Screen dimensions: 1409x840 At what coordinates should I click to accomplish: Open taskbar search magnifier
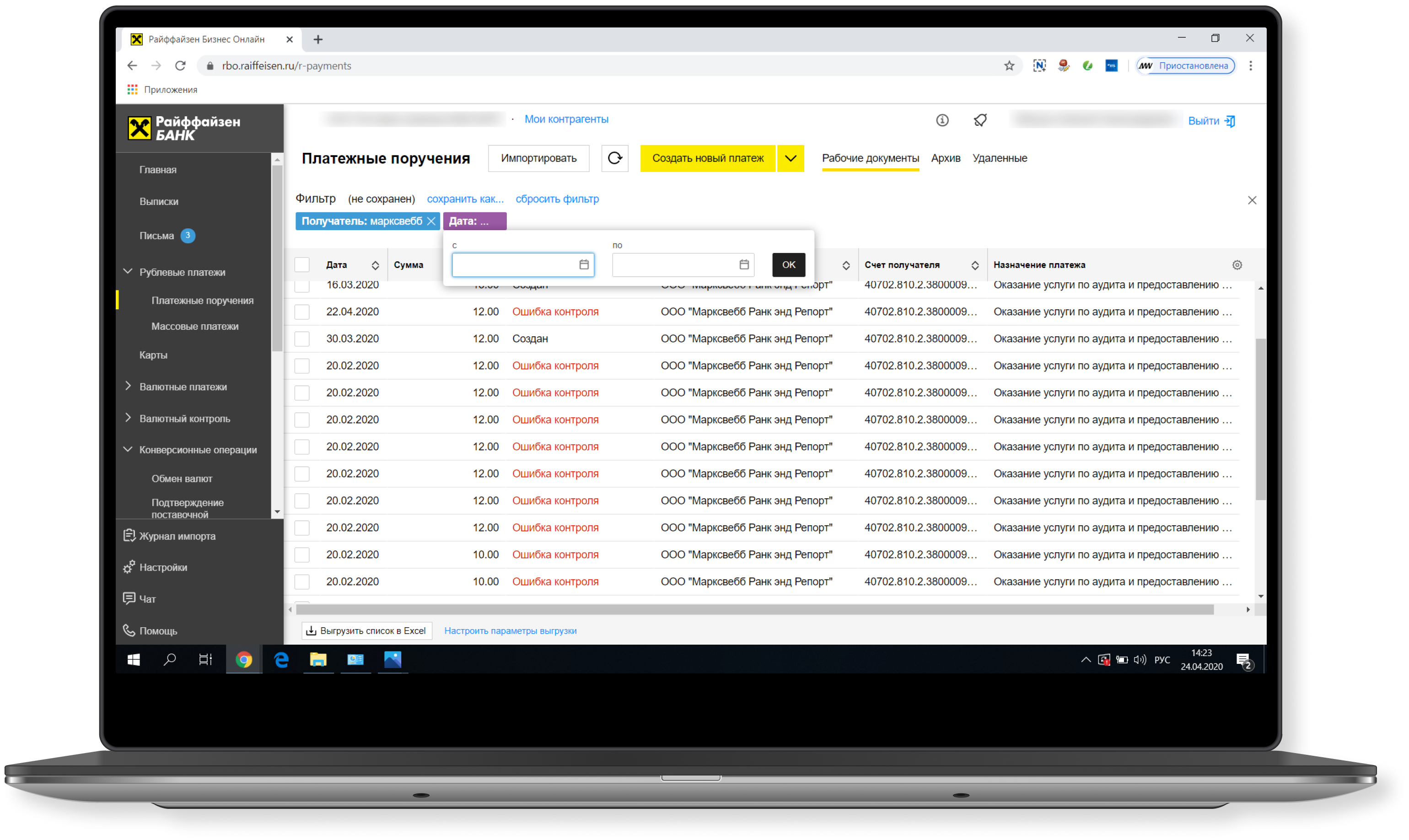click(169, 659)
